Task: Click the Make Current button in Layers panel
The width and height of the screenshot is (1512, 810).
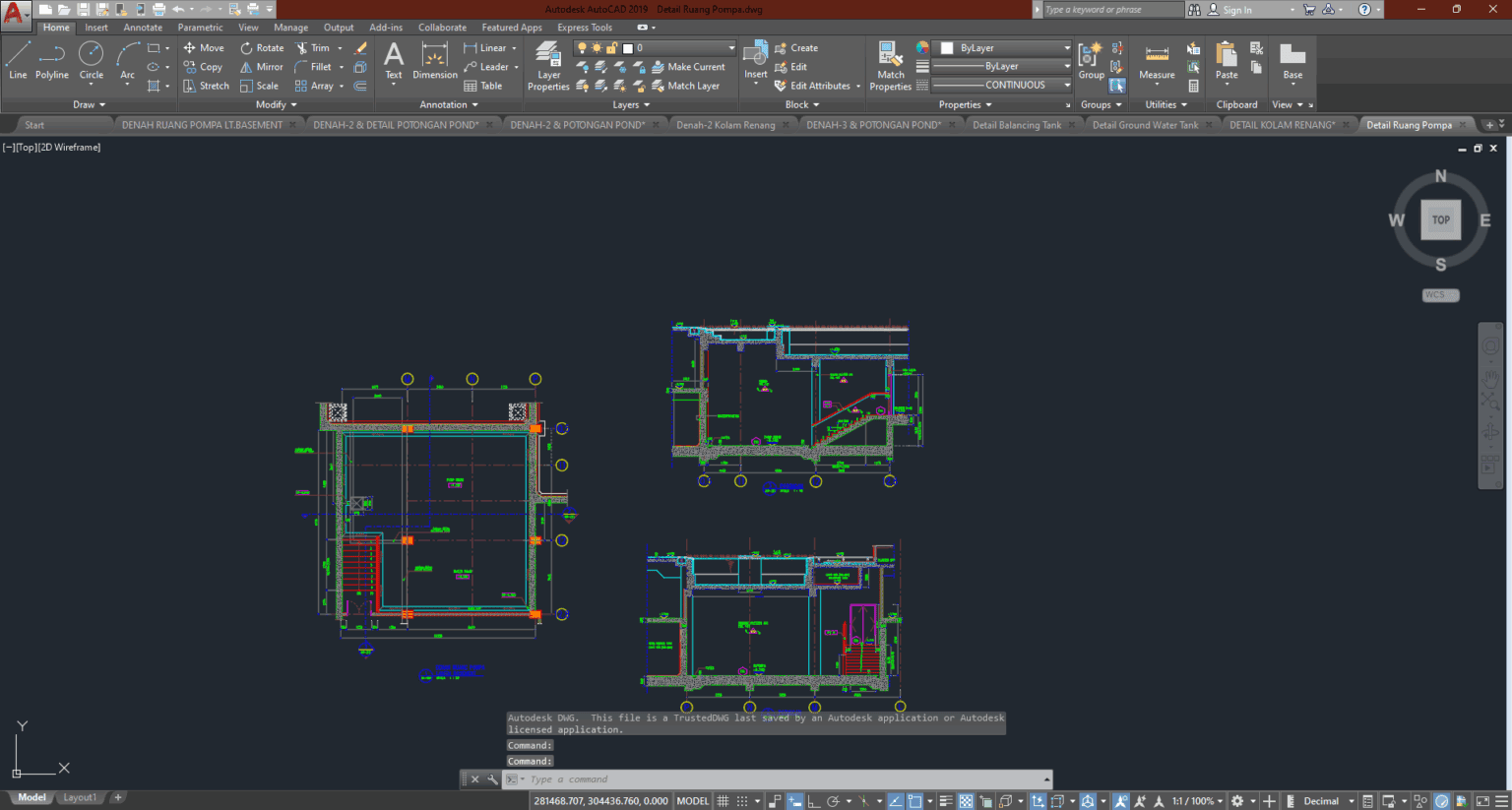Action: [x=691, y=66]
